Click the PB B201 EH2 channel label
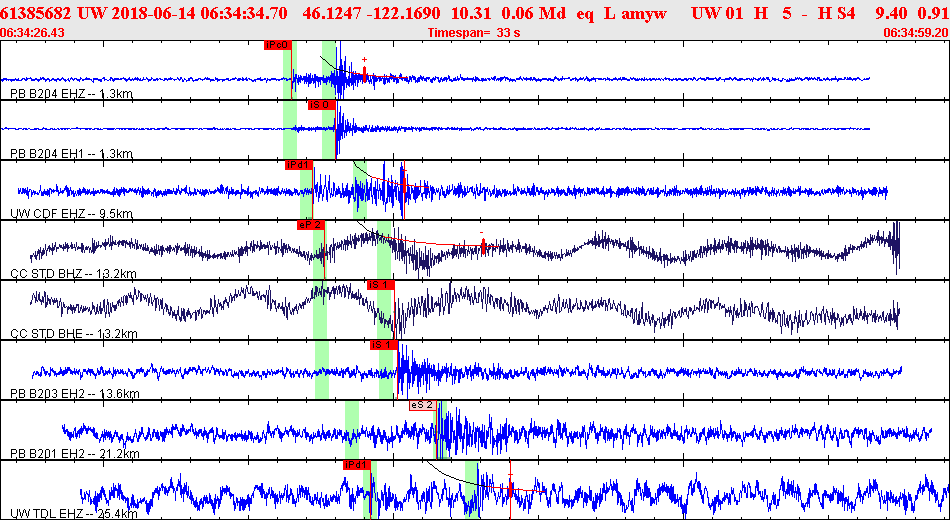Image resolution: width=950 pixels, height=520 pixels. 74,454
